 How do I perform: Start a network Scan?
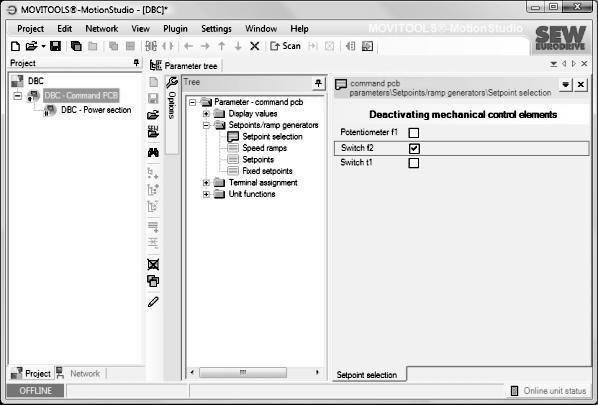pyautogui.click(x=285, y=46)
